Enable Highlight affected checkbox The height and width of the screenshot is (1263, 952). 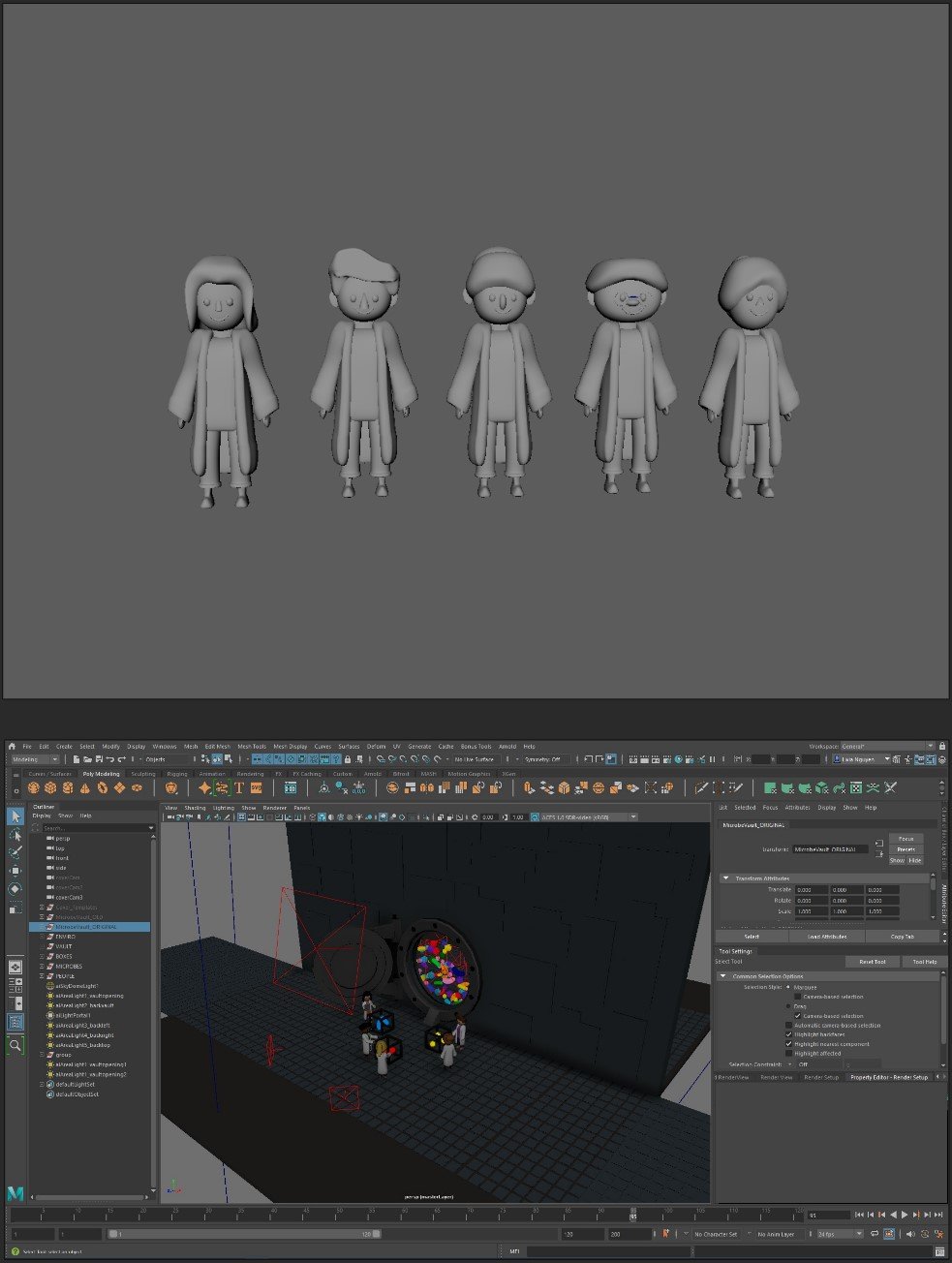pos(788,1054)
